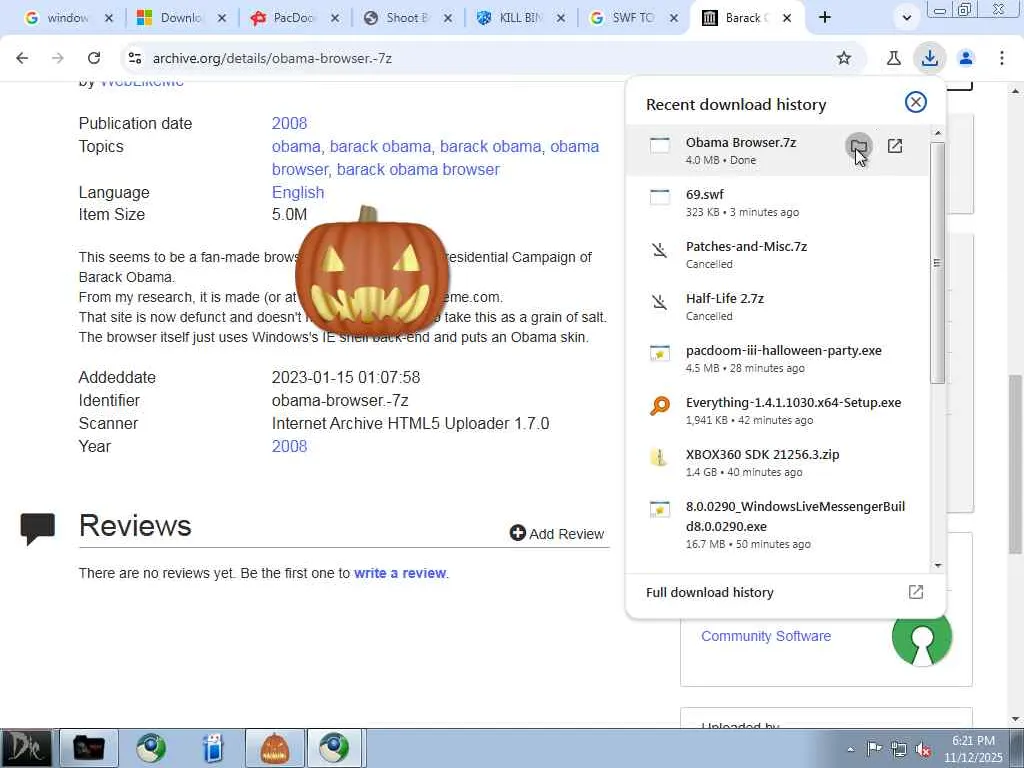Click the floating jack-o-lantern pumpkin
This screenshot has height=768, width=1024.
click(372, 271)
